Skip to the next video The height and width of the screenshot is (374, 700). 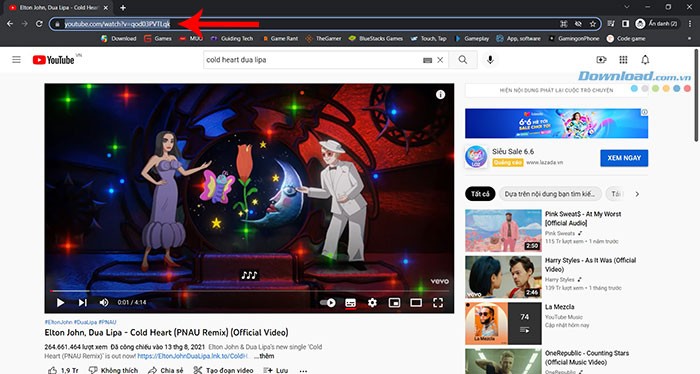[x=83, y=303]
